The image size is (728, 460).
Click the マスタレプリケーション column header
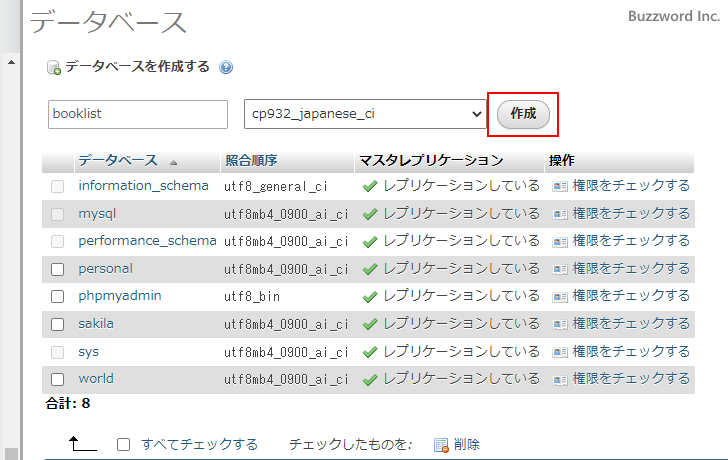tap(431, 161)
